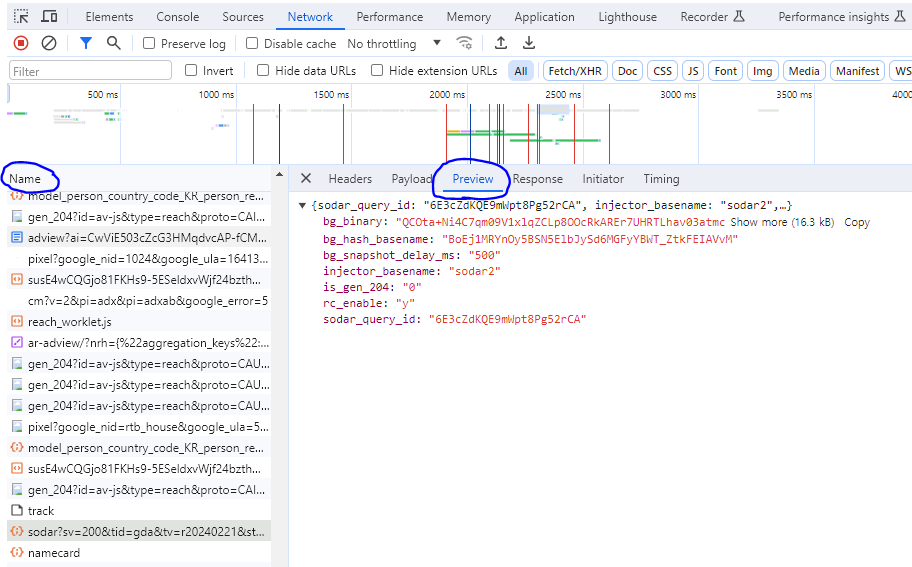Image resolution: width=912 pixels, height=567 pixels.
Task: Filter requests by Fetch/XHR
Action: pyautogui.click(x=575, y=71)
